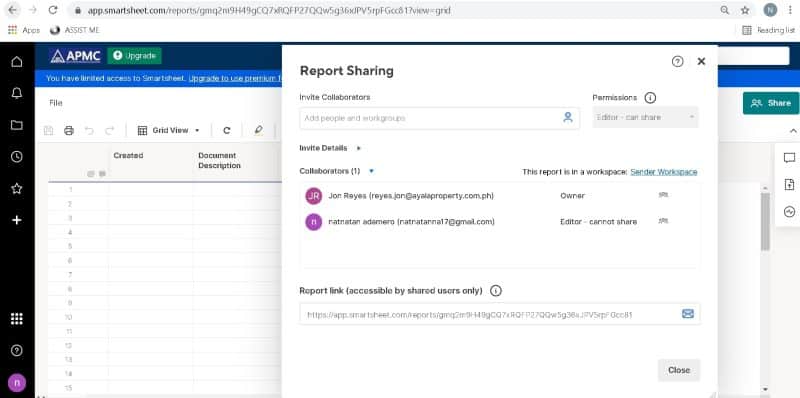This screenshot has height=398, width=800.
Task: Open Recents clock icon in sidebar
Action: point(17,157)
